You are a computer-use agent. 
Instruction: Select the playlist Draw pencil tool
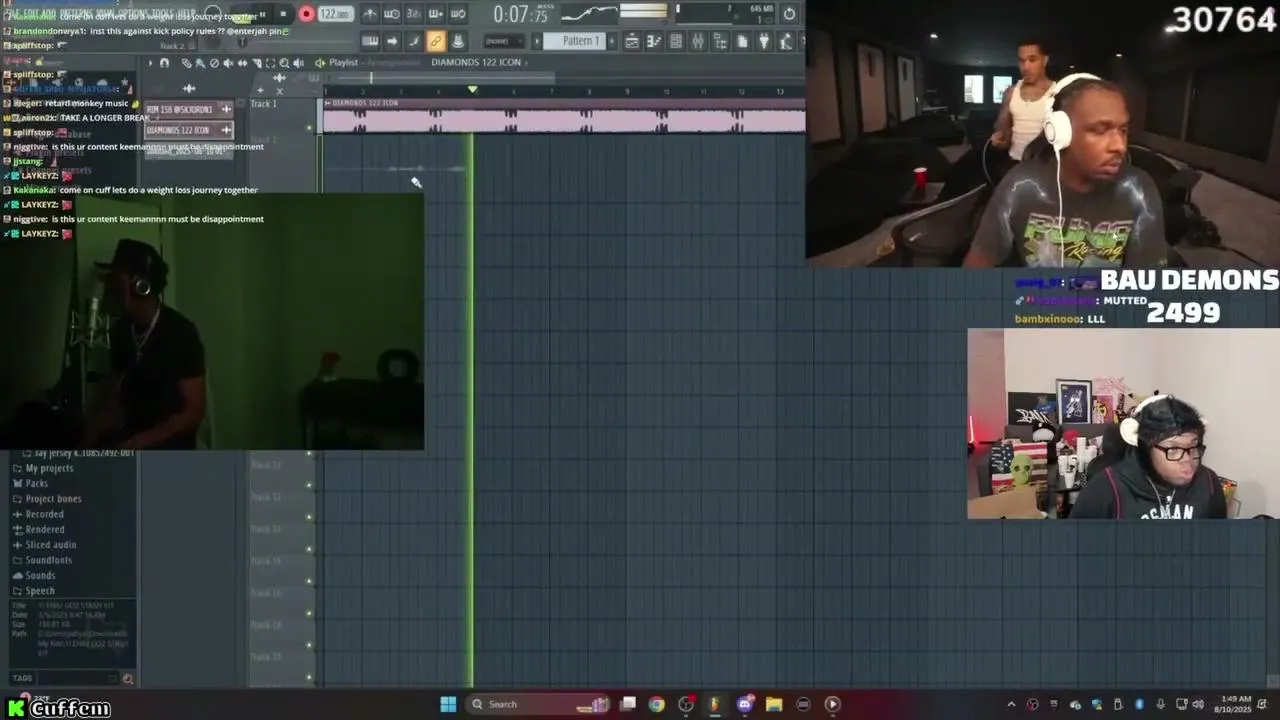point(186,63)
